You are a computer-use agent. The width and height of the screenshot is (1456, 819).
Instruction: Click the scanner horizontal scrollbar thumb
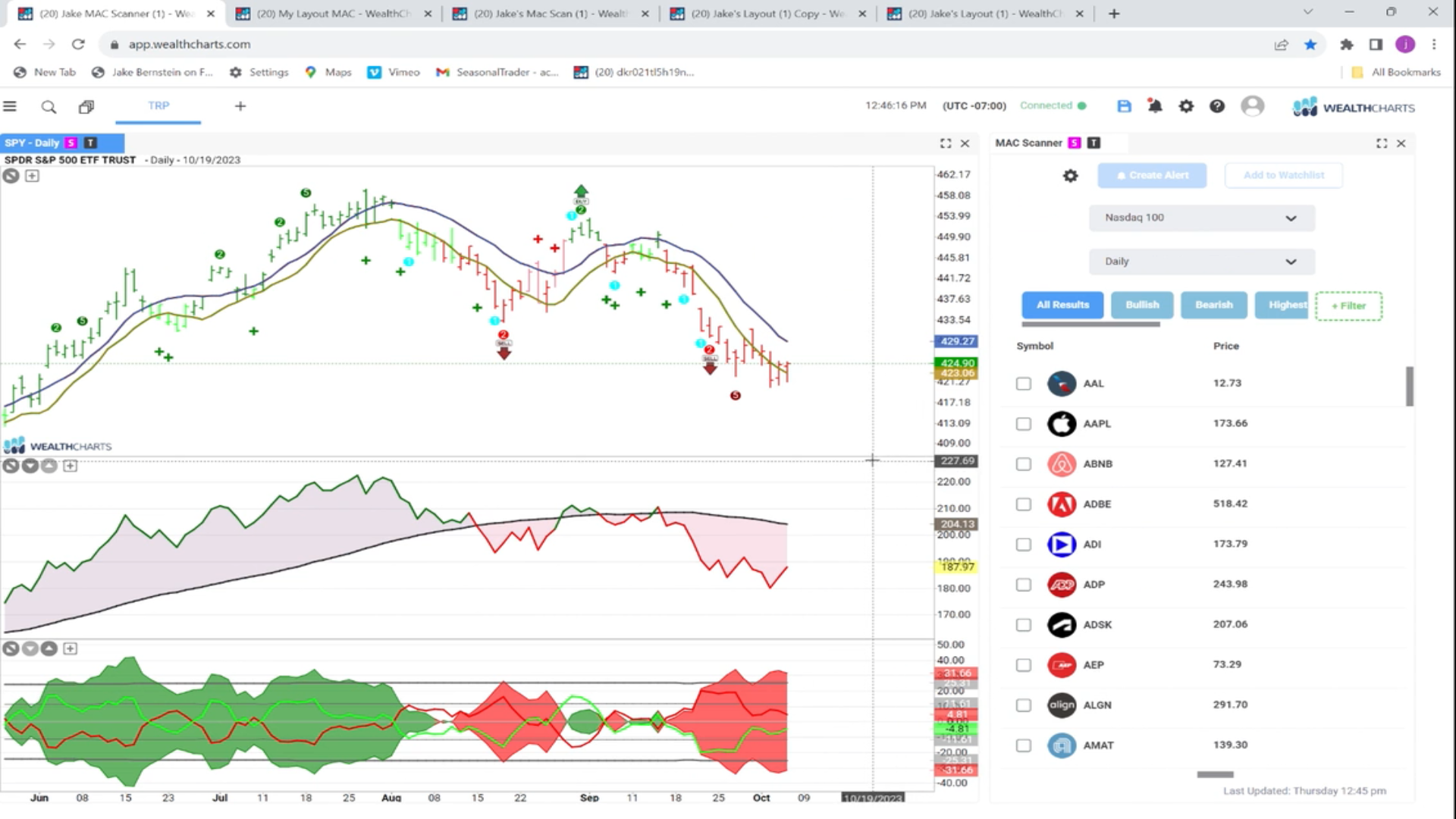pyautogui.click(x=1215, y=774)
